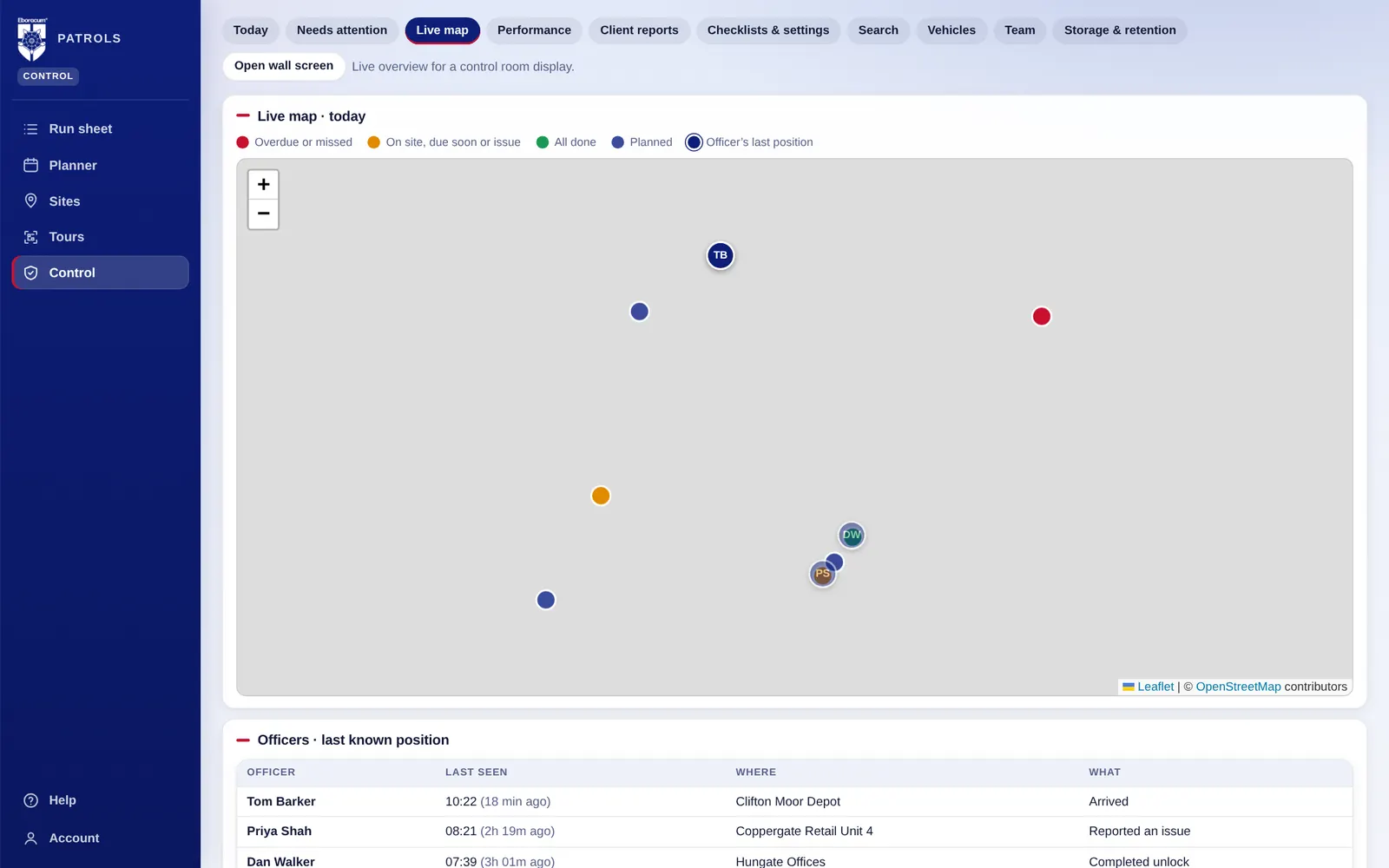Open Storage & retention tab

coord(1120,30)
